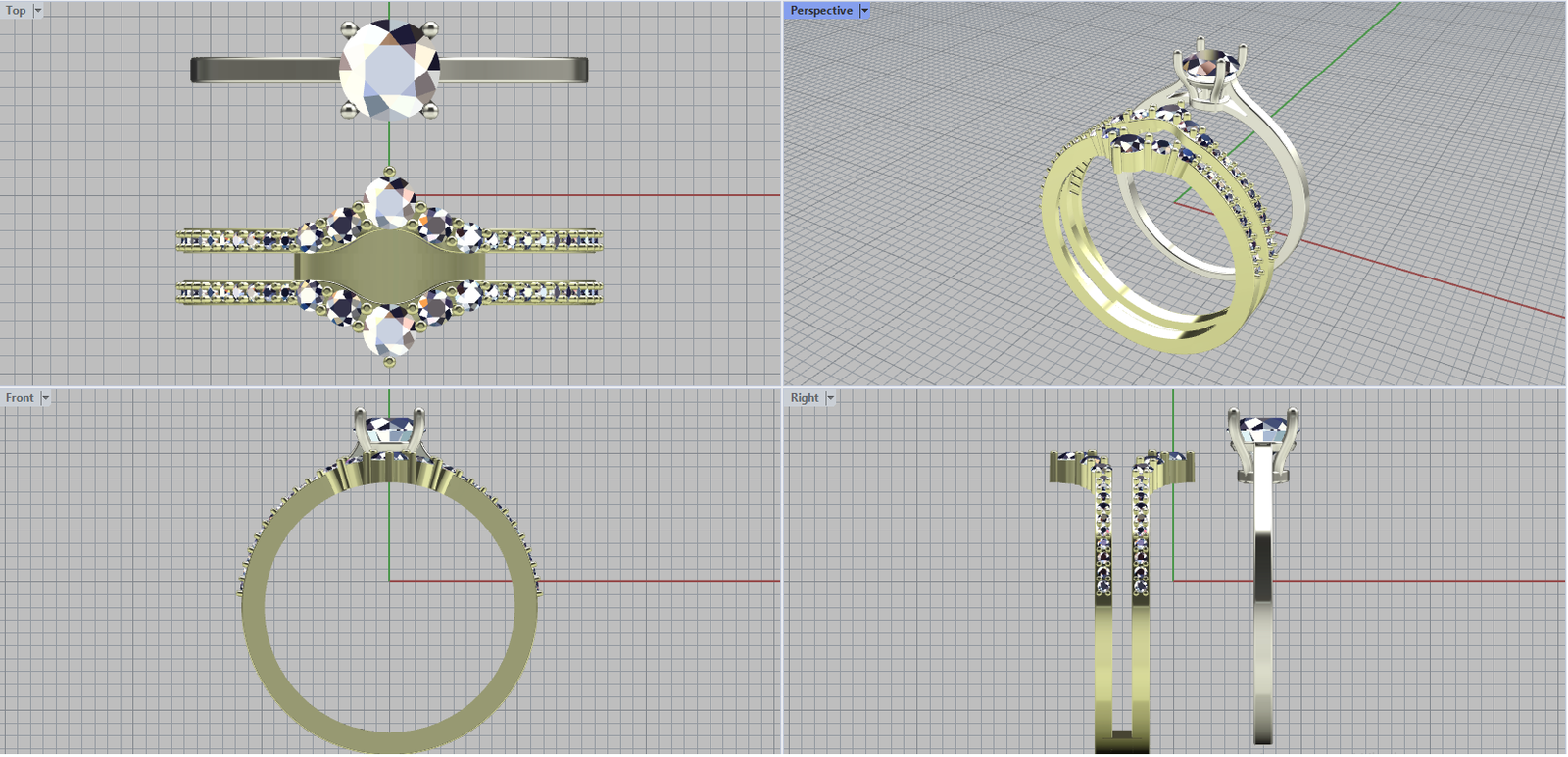The width and height of the screenshot is (1568, 757).
Task: Open the Right viewport menu arrow
Action: click(x=830, y=398)
